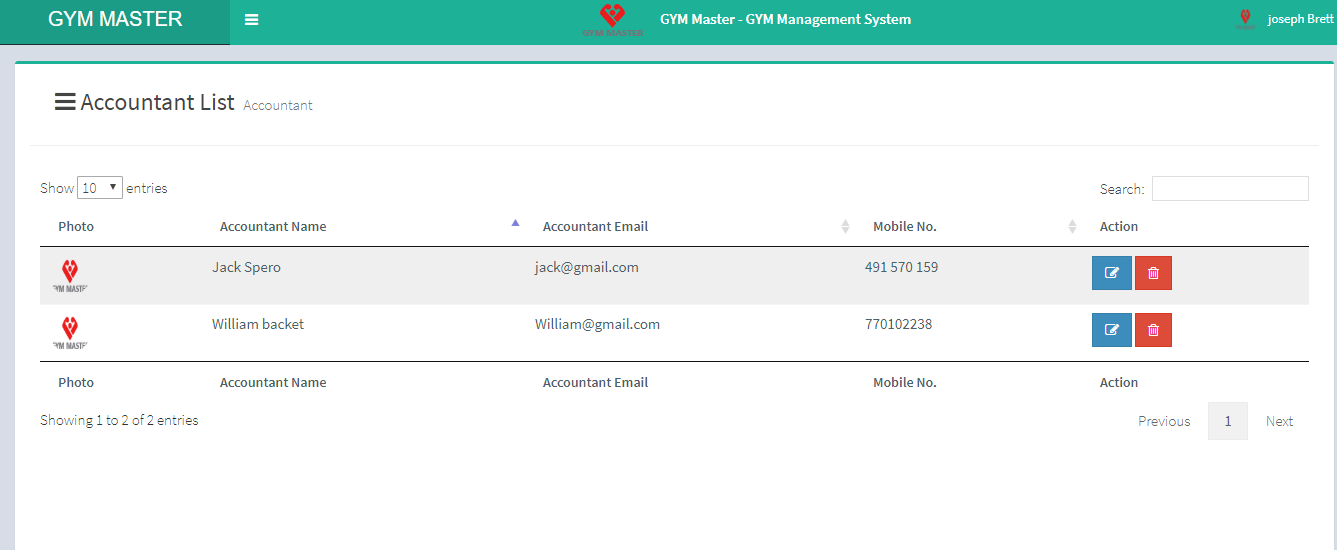This screenshot has height=550, width=1337.
Task: Delete William backet's accountant record
Action: coord(1153,330)
